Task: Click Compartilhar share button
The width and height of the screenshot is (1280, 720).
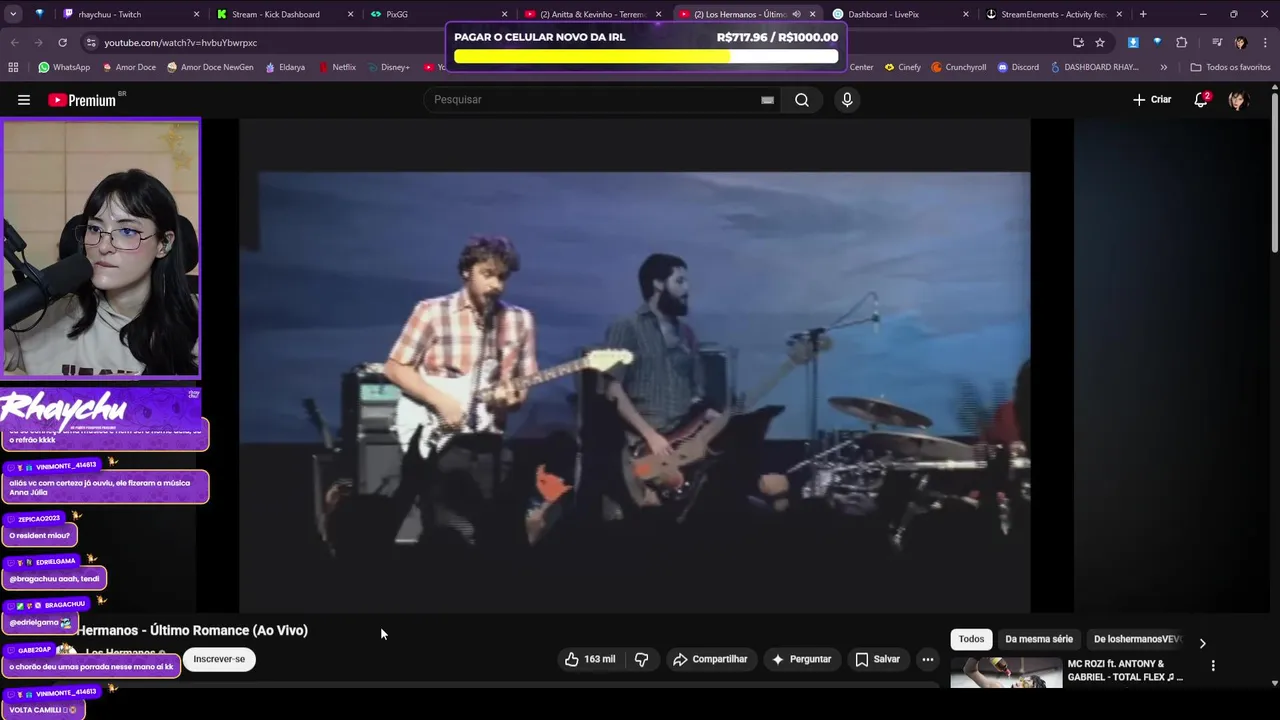Action: 710,659
